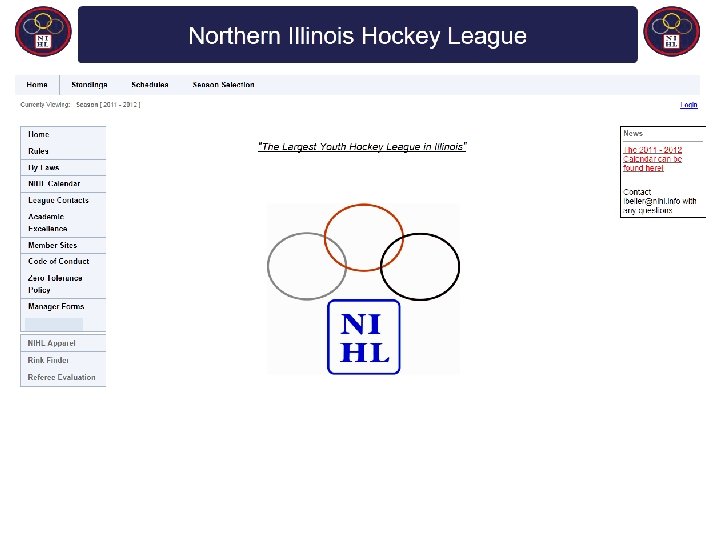Click the News panel heading
The image size is (720, 540).
click(x=633, y=133)
